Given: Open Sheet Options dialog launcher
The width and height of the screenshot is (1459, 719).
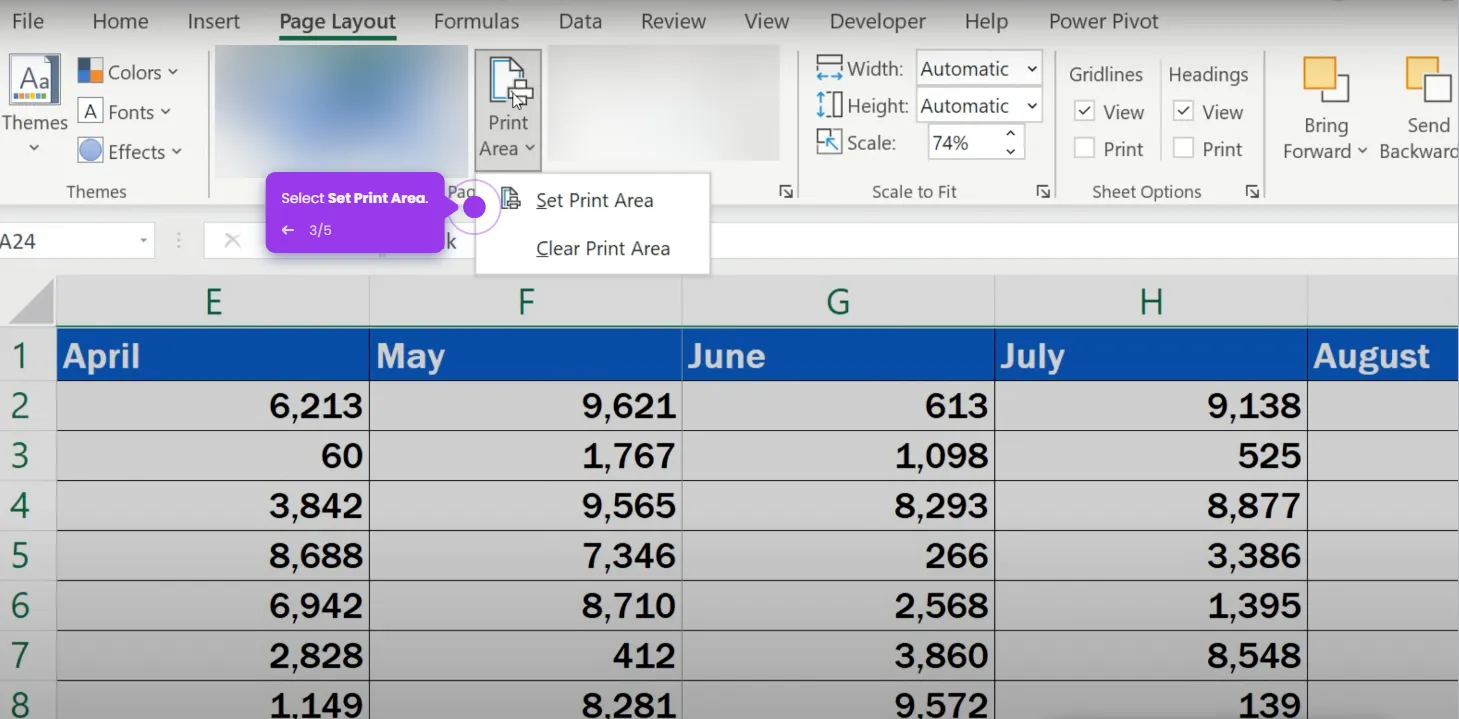Looking at the screenshot, I should tap(1252, 191).
